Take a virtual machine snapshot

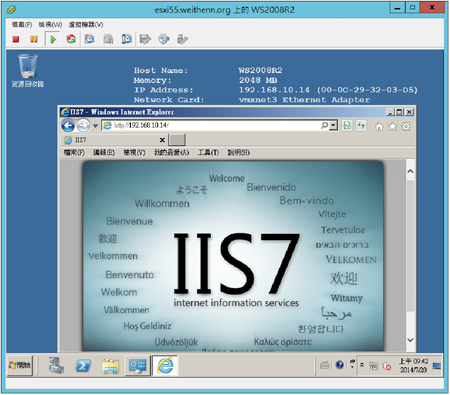click(x=89, y=39)
